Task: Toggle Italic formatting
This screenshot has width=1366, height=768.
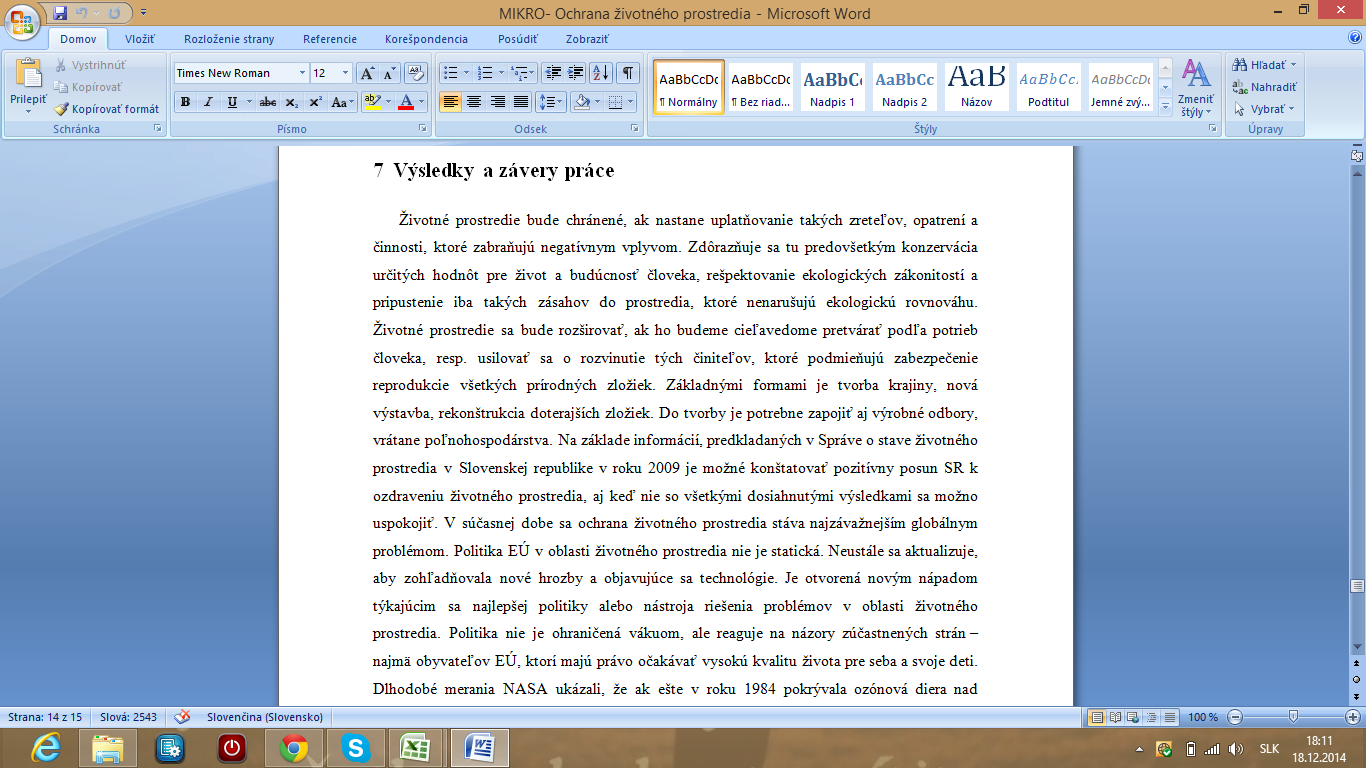Action: pyautogui.click(x=208, y=102)
